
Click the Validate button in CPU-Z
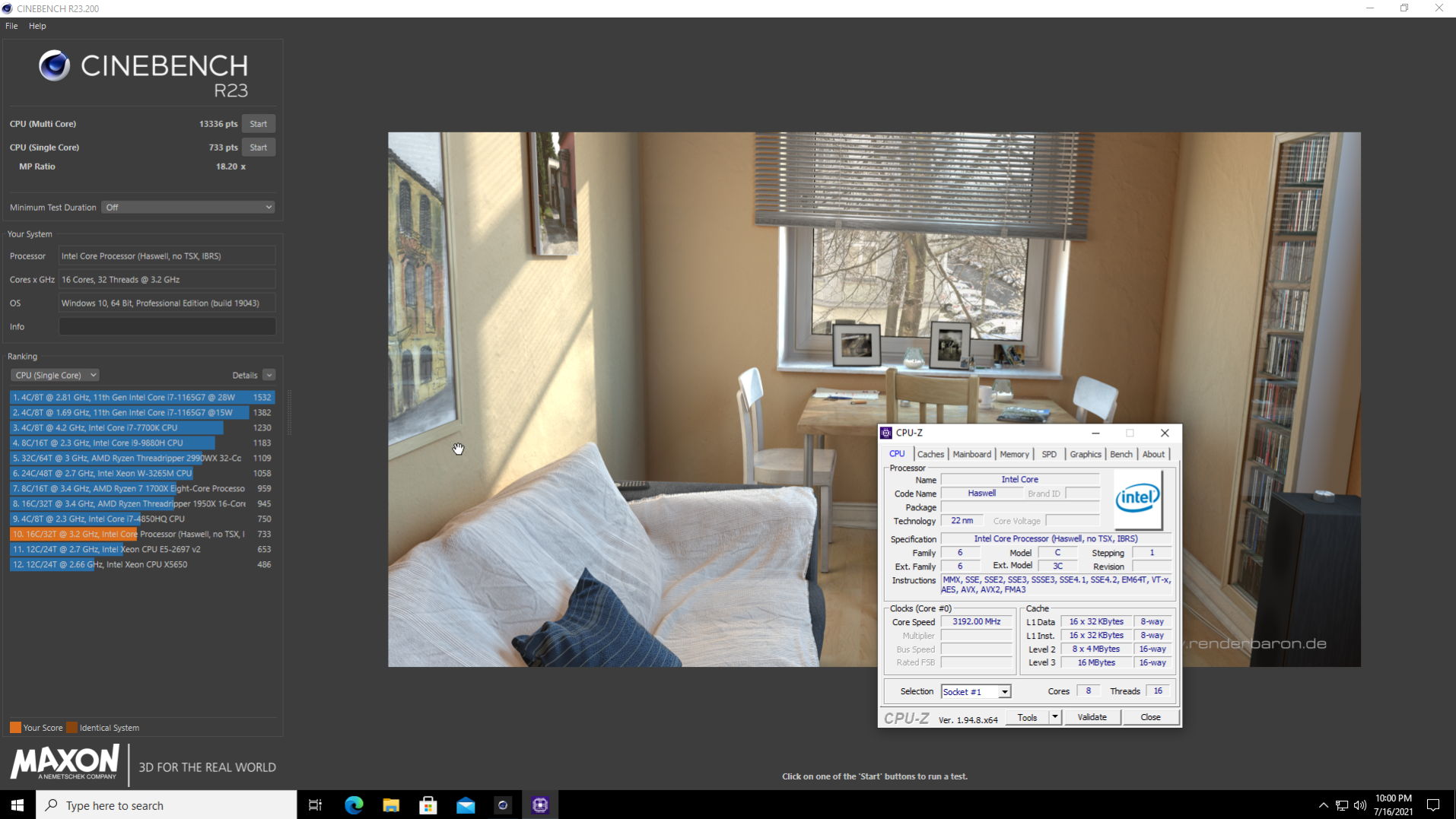click(1092, 717)
